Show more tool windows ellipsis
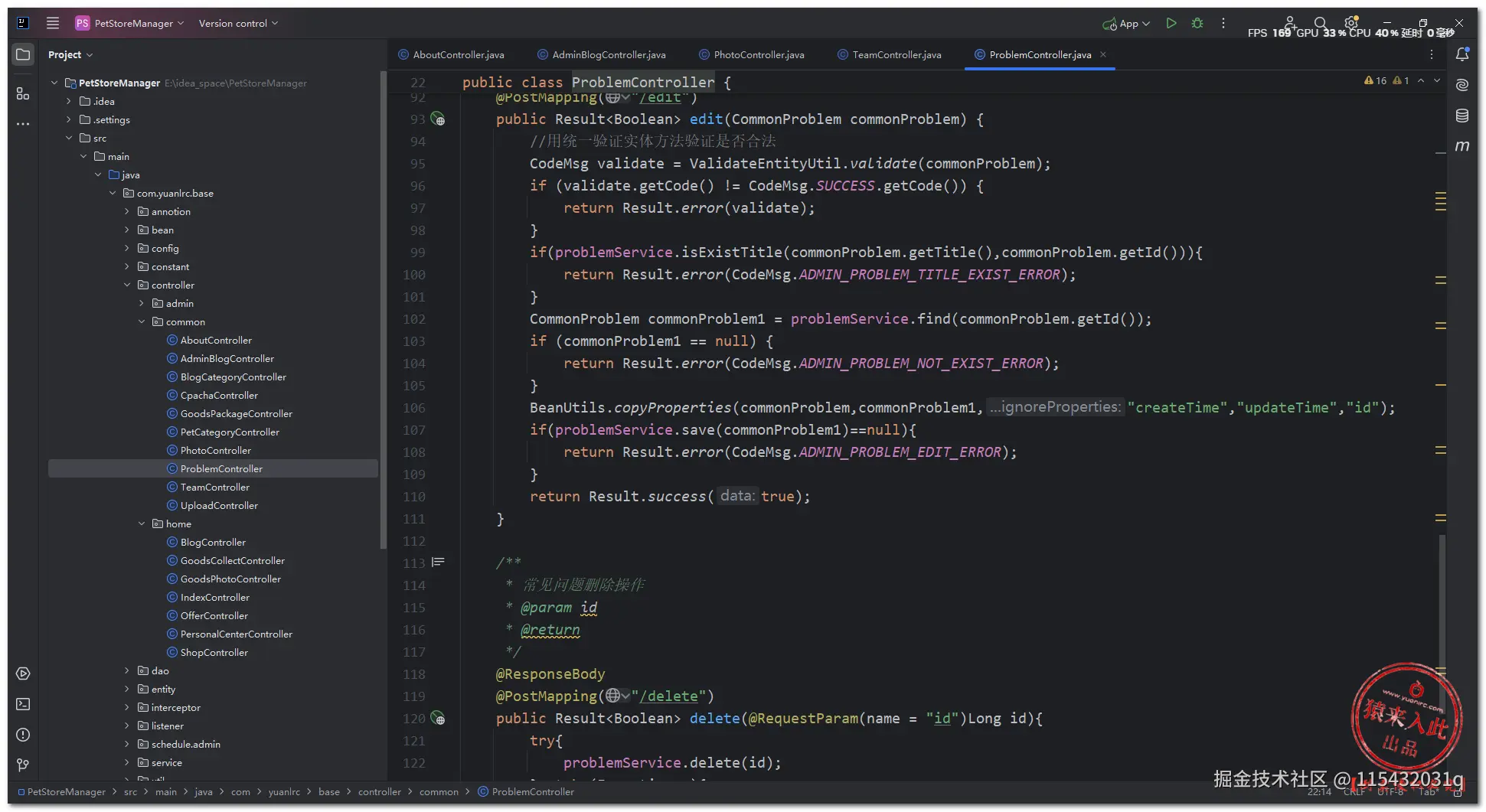The image size is (1486, 812). click(23, 123)
